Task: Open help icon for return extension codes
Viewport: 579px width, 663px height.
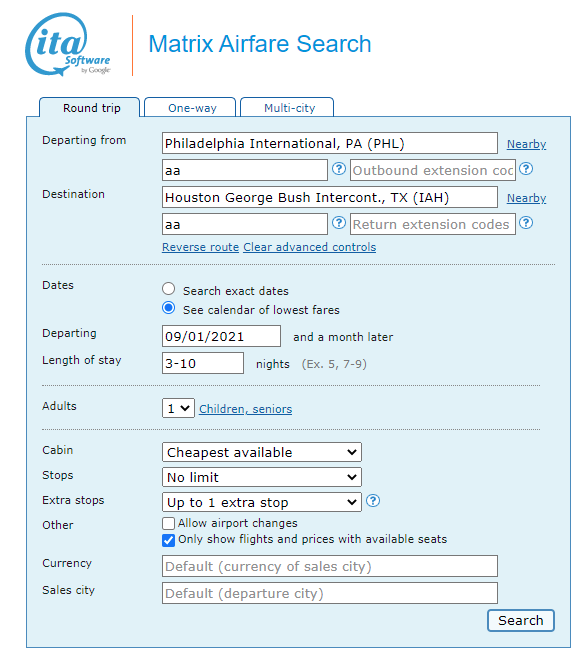Action: tap(526, 223)
